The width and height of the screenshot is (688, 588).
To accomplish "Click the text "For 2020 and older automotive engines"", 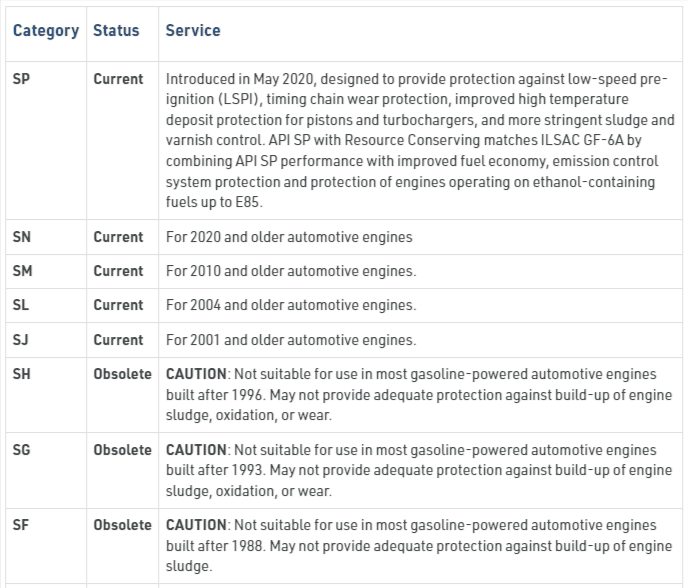I will [x=289, y=237].
